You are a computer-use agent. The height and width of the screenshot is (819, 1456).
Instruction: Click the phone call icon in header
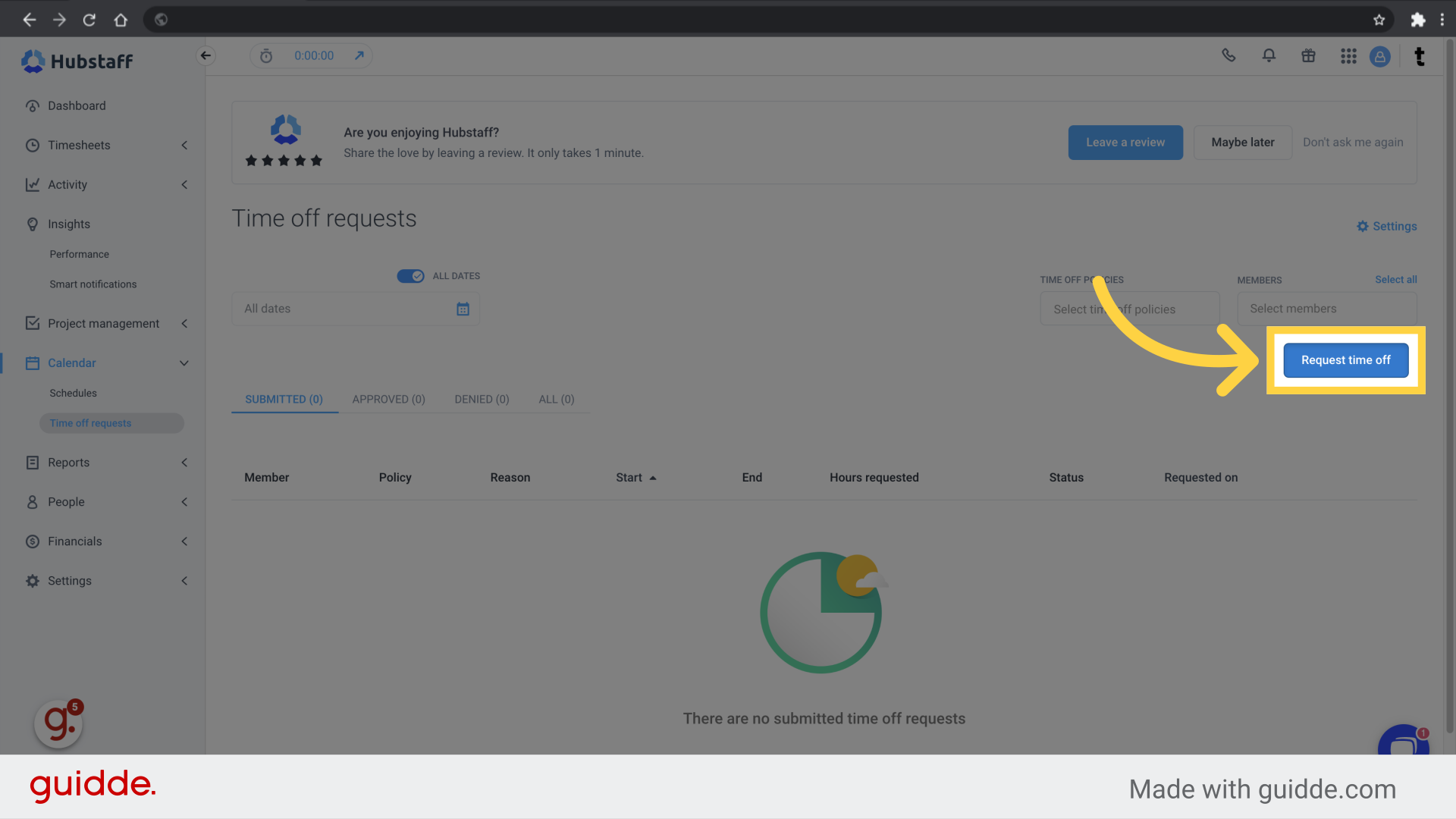[1228, 55]
